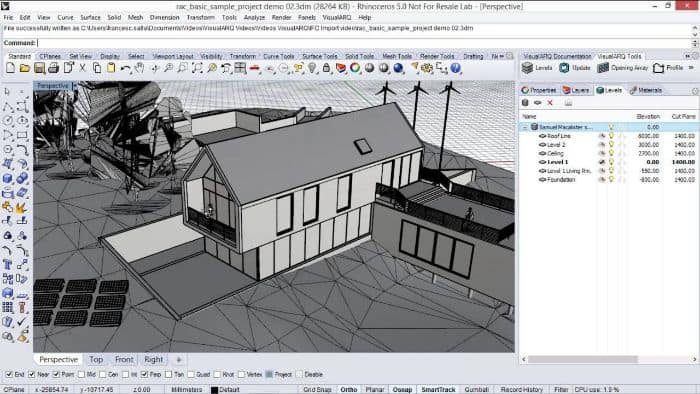This screenshot has height=394, width=700.
Task: Switch to the Curve Tools toolbar tab
Action: [x=279, y=56]
